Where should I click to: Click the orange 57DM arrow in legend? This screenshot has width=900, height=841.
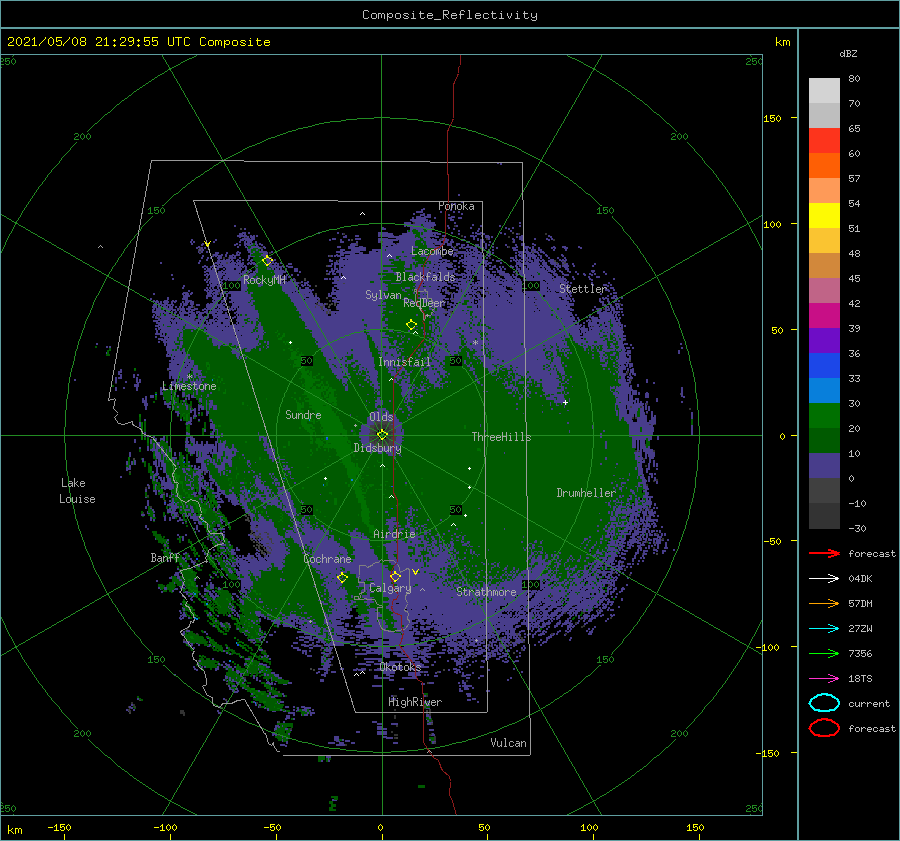pyautogui.click(x=824, y=603)
